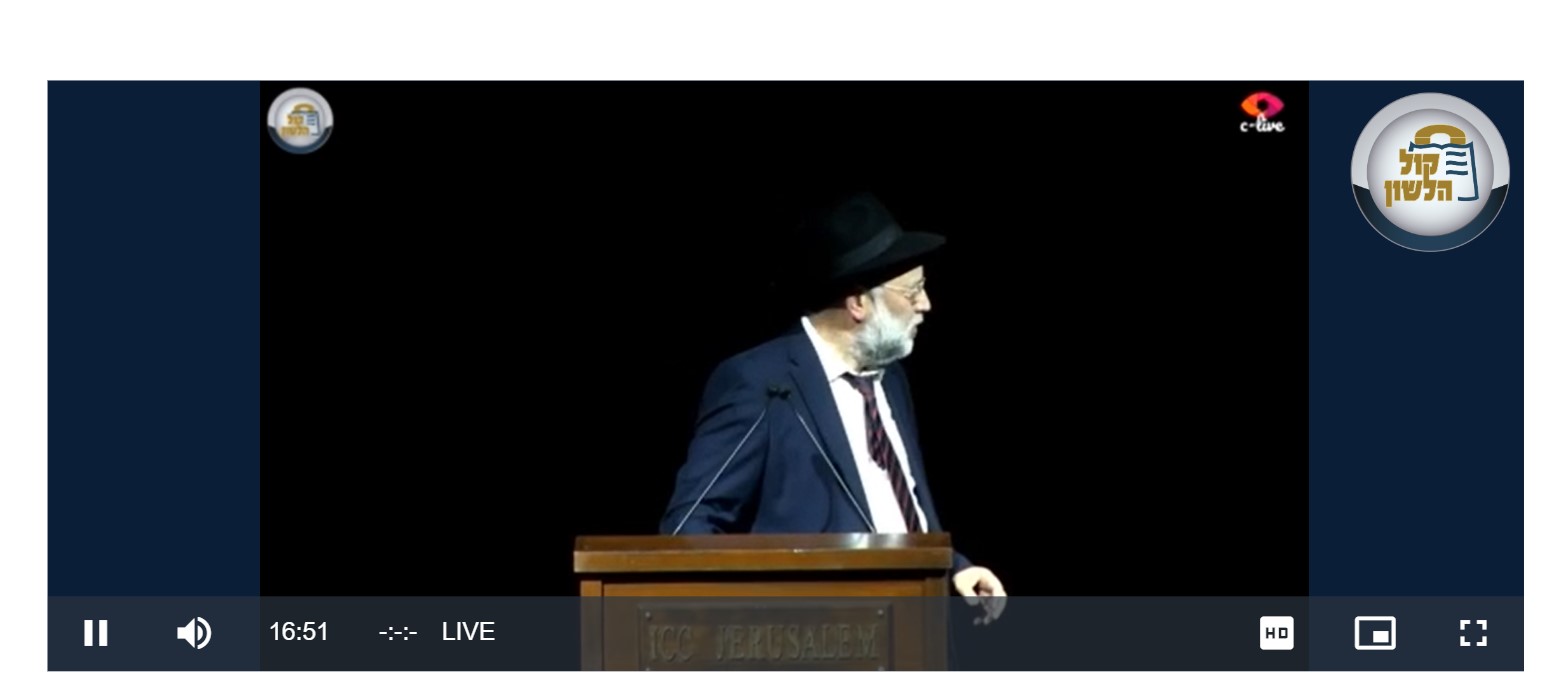Click the -:-:- duration display

(398, 632)
